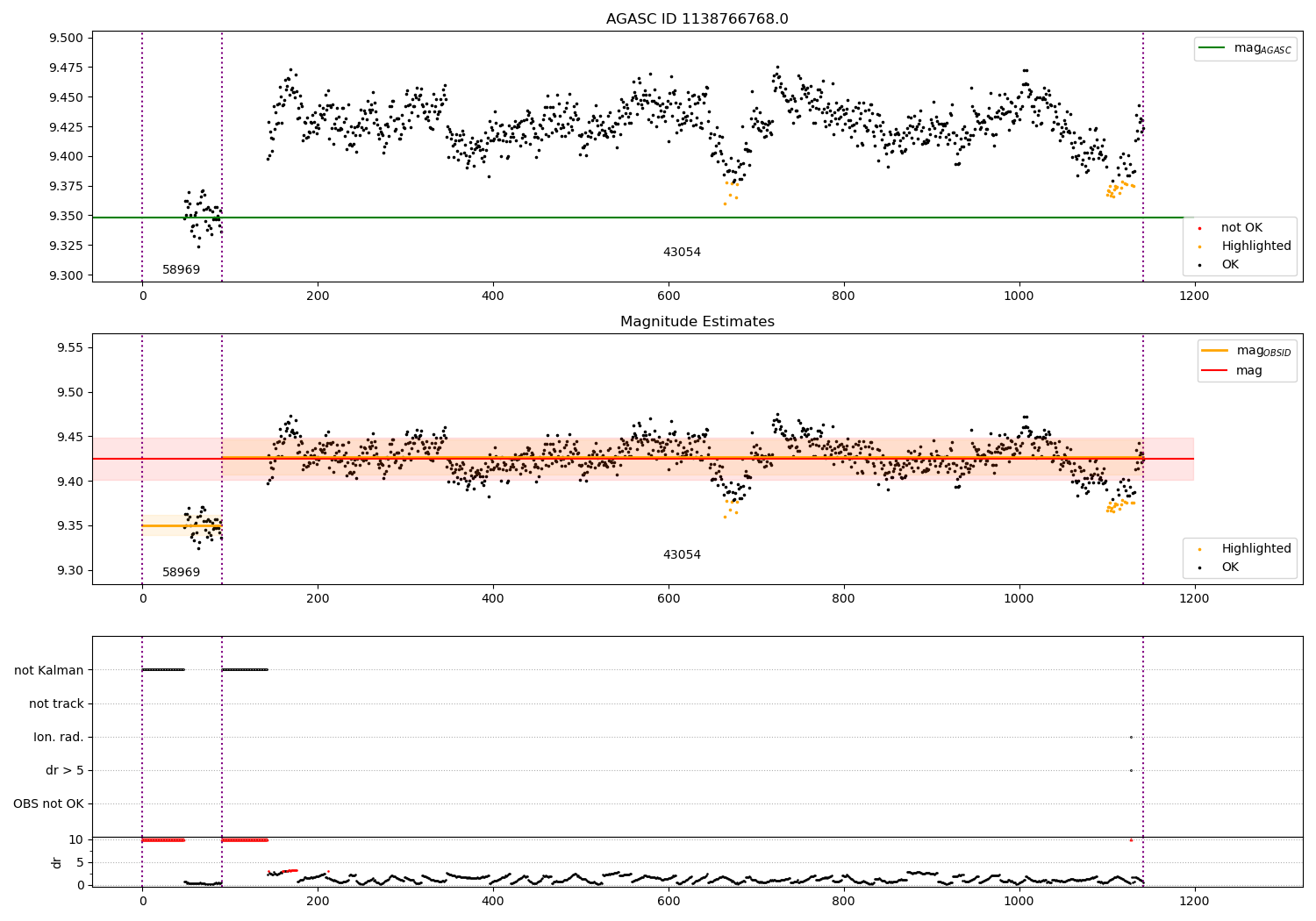
Task: Click the '600' x-tick label under the middle plot
Action: point(669,599)
